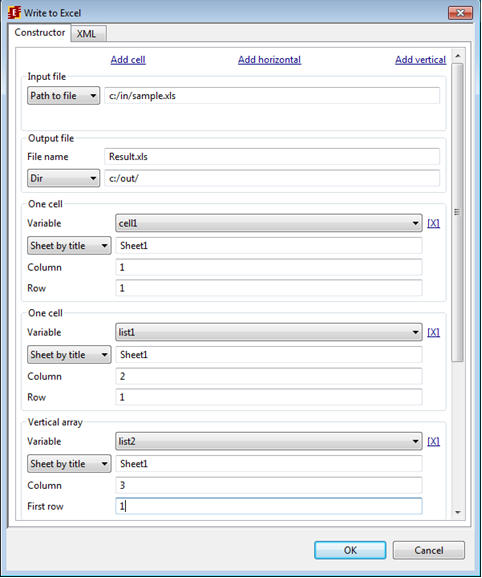Click the Cancel button
The height and width of the screenshot is (578, 482).
coord(429,550)
